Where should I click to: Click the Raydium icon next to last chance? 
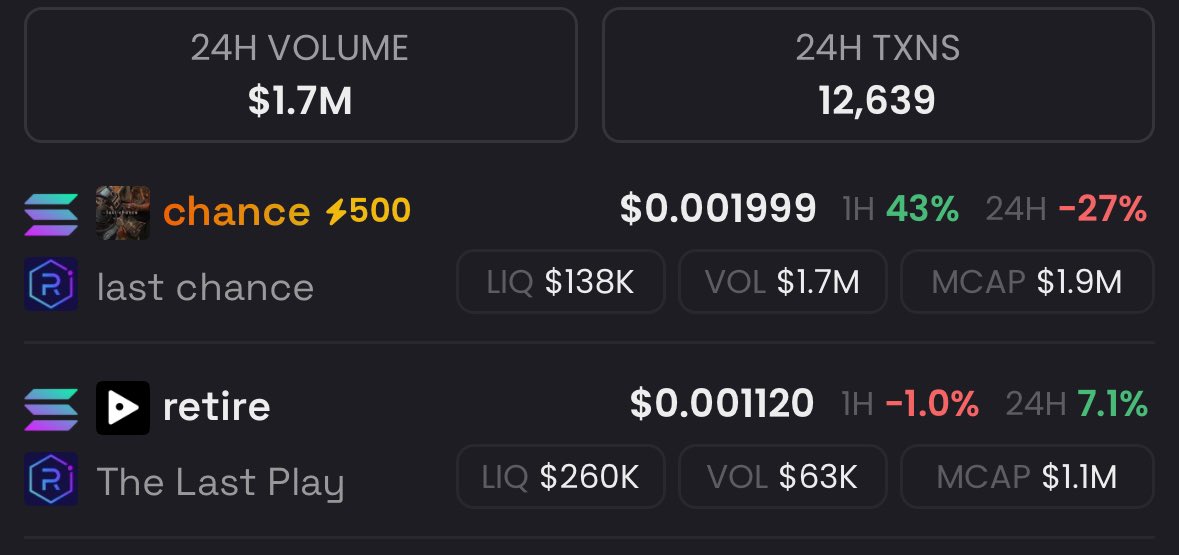(51, 284)
